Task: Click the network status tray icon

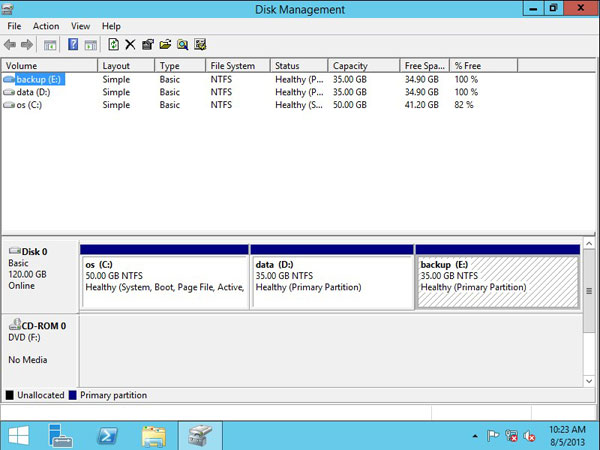Action: [x=511, y=435]
